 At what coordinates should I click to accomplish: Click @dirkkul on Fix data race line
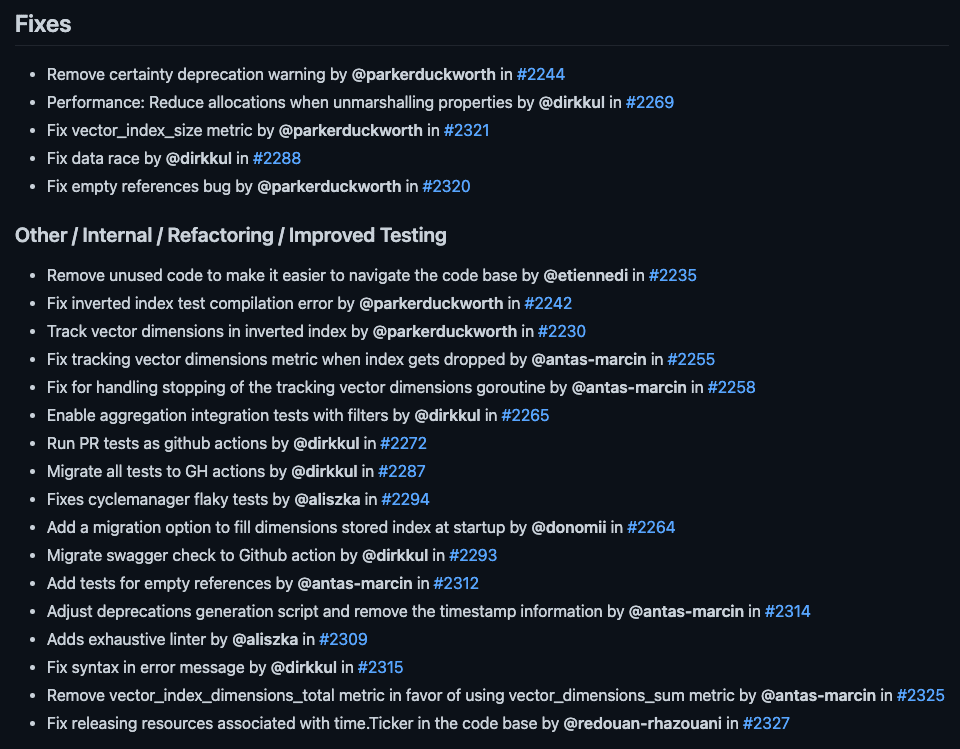pyautogui.click(x=199, y=158)
